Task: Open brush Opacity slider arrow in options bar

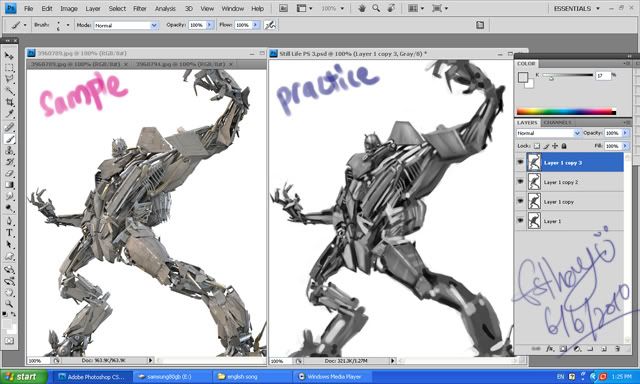Action: click(210, 25)
